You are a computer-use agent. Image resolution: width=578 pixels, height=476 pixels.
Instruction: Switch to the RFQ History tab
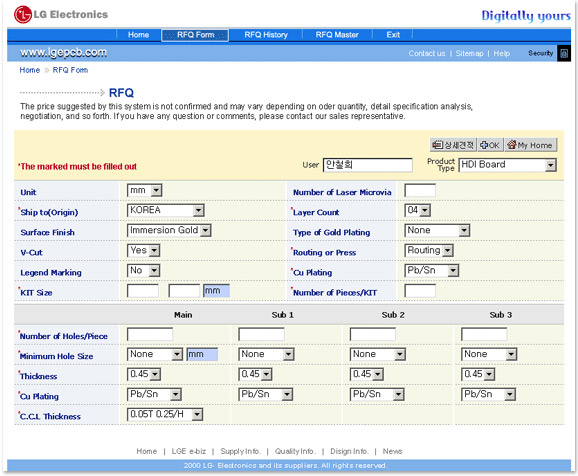click(266, 35)
